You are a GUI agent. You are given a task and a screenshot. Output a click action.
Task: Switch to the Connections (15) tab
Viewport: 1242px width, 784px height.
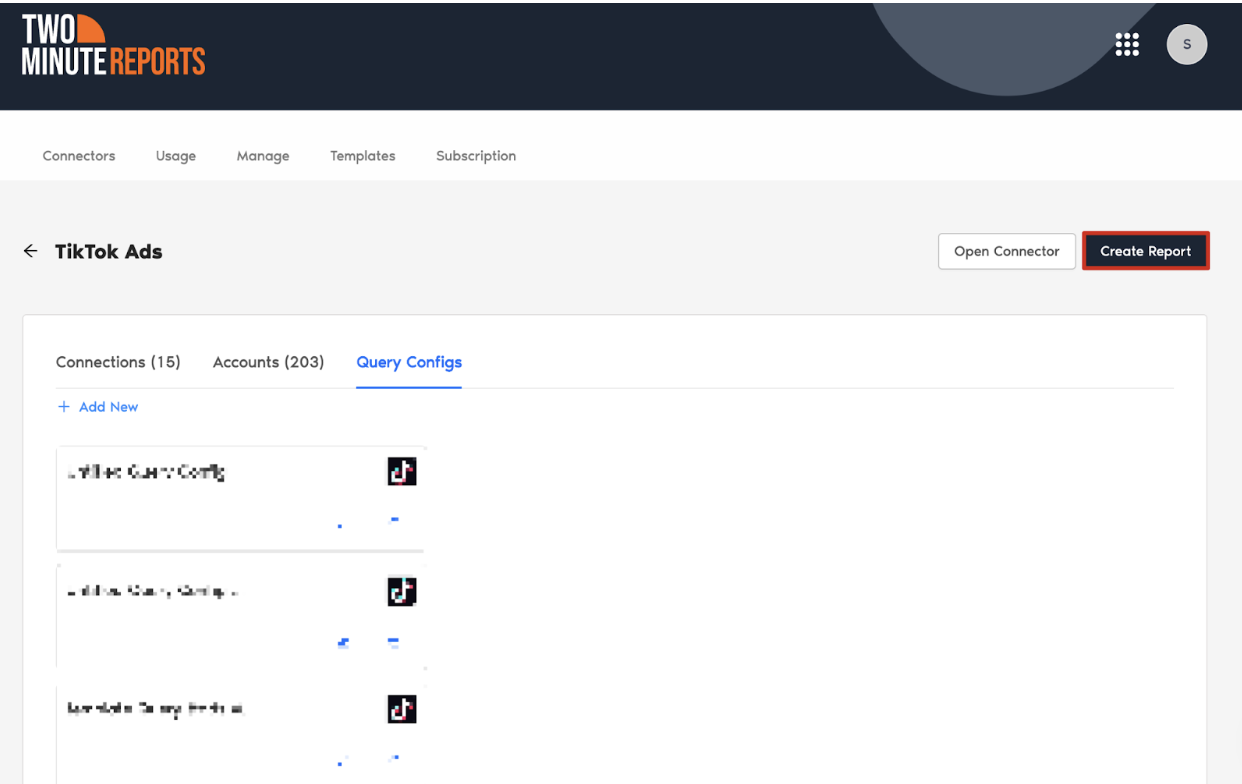[118, 362]
